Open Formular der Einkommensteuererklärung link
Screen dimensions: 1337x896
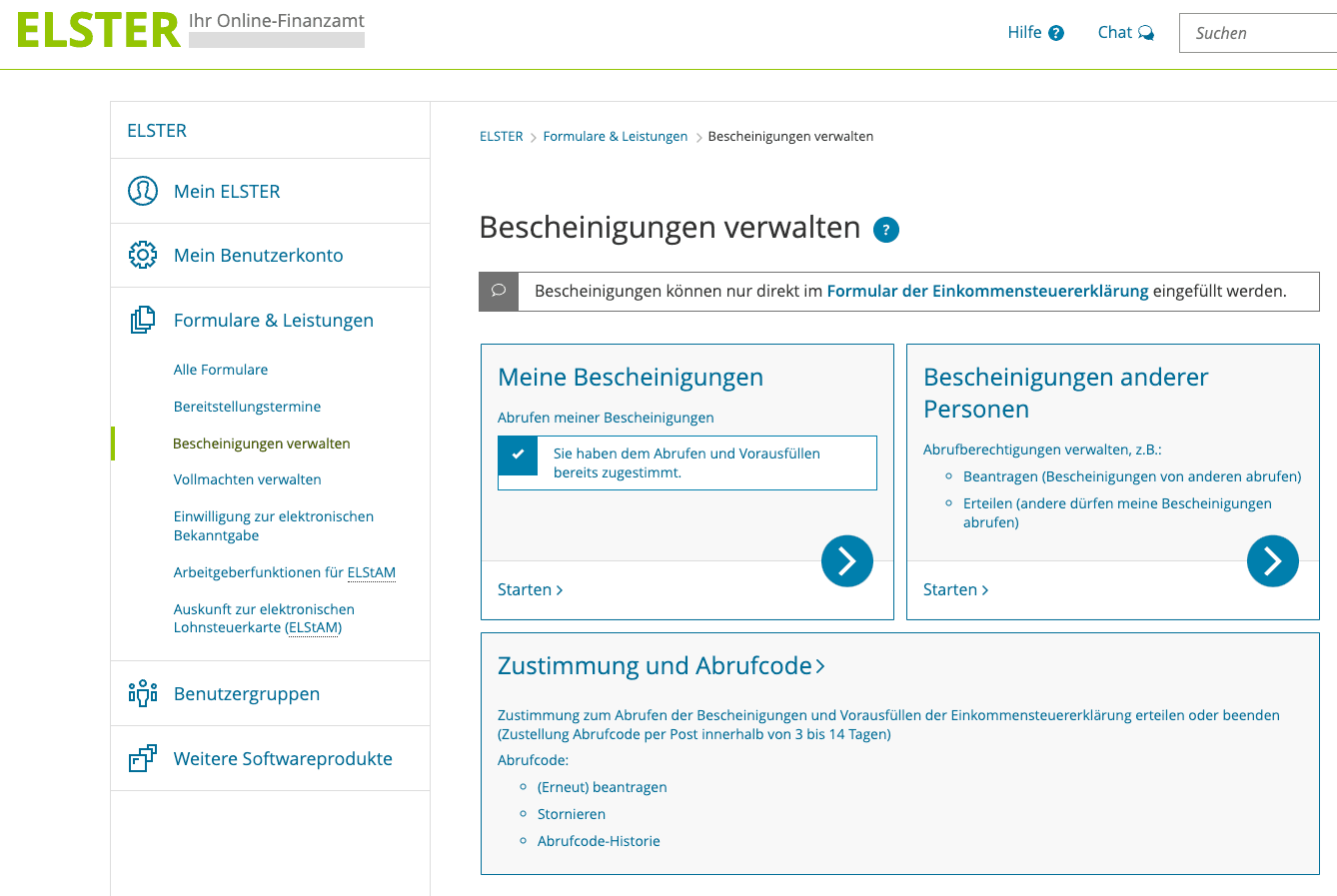(x=987, y=291)
